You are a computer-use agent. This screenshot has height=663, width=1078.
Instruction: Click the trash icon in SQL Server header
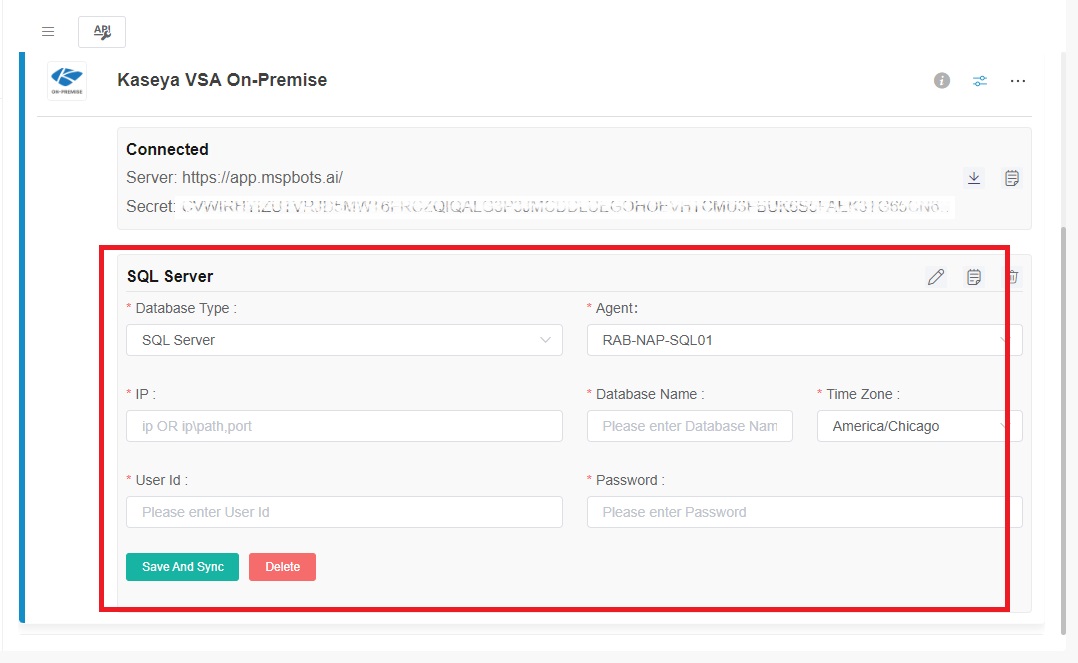[x=1013, y=276]
